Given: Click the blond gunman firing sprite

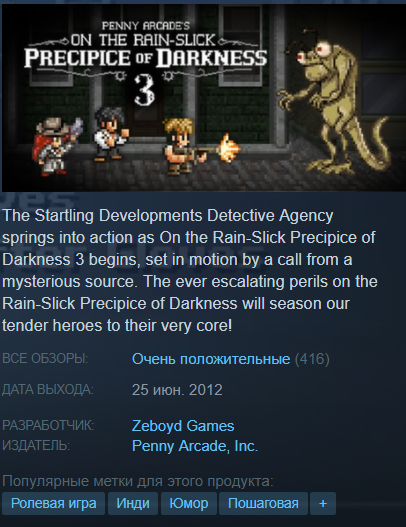Looking at the screenshot, I should coord(185,146).
